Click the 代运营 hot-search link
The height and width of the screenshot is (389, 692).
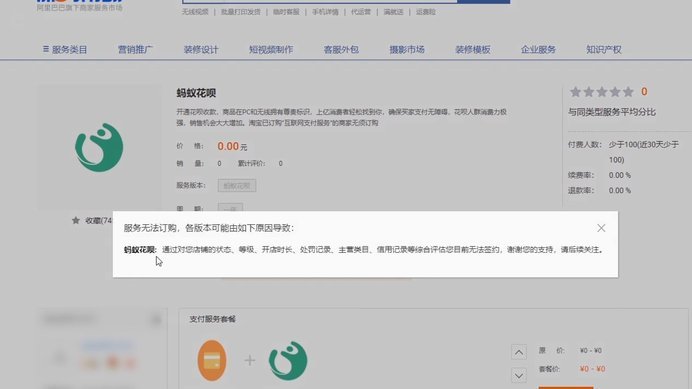point(361,12)
